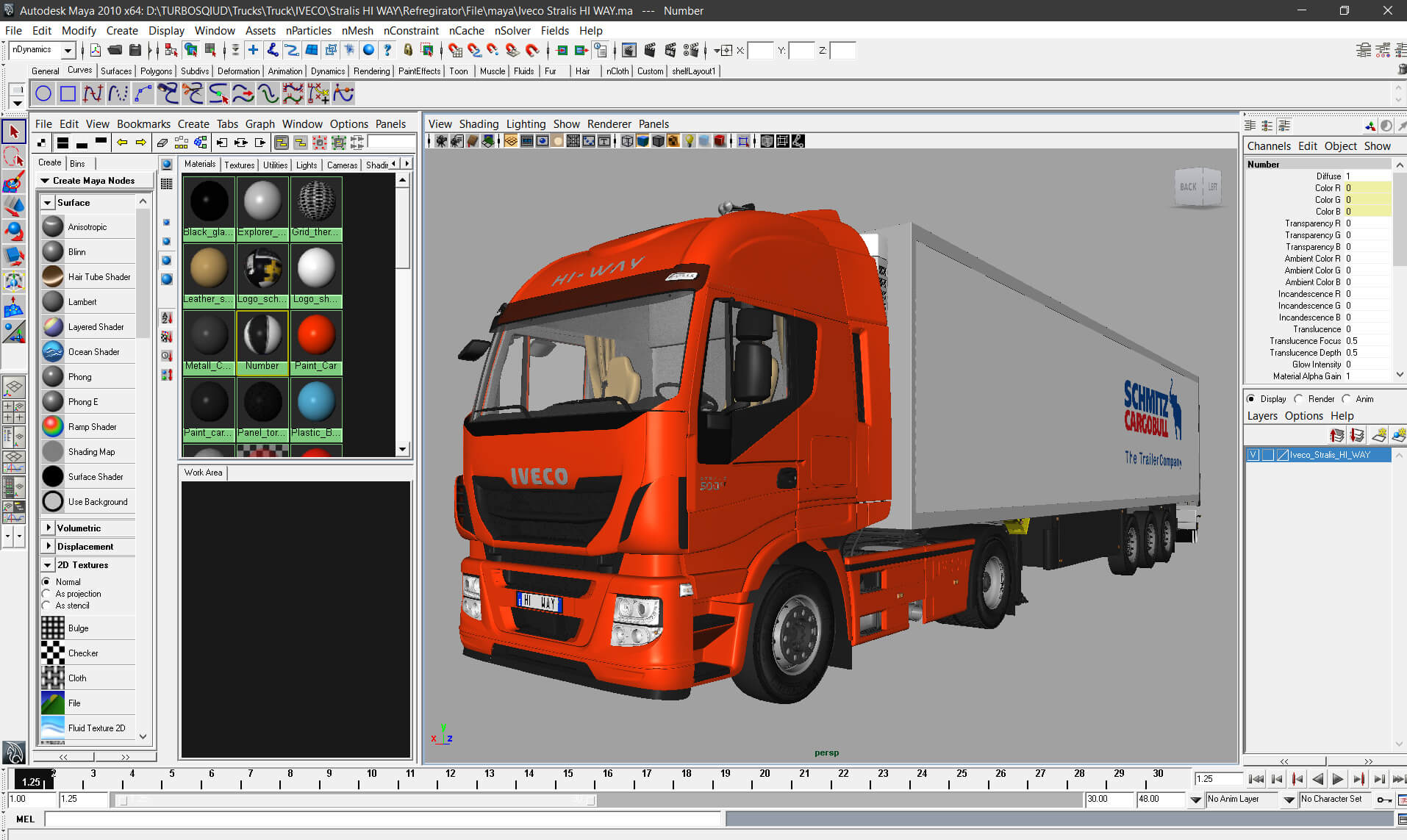Select the Anim layer radio button
This screenshot has height=840, width=1407.
pyautogui.click(x=1346, y=398)
